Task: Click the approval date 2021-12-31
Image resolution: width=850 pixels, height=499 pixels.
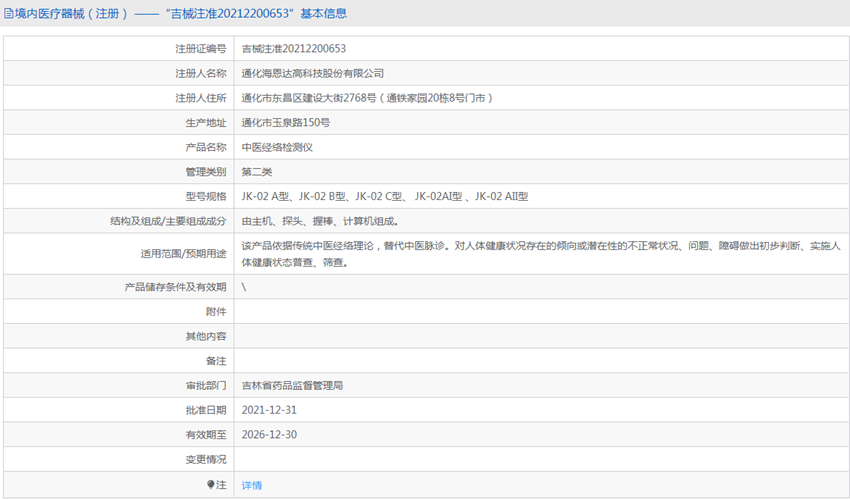Action: click(269, 410)
